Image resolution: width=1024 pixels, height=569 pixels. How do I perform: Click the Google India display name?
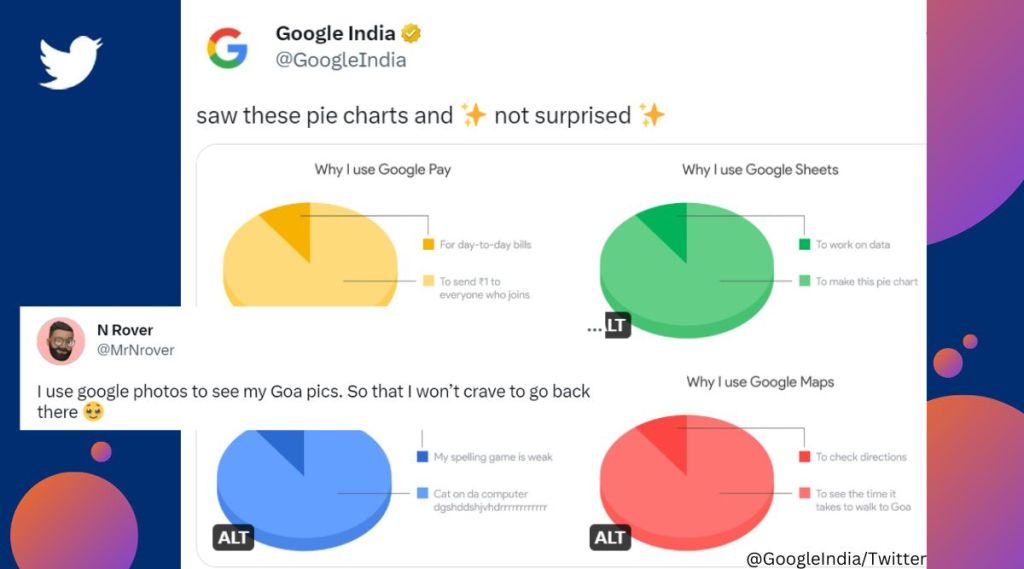[335, 33]
